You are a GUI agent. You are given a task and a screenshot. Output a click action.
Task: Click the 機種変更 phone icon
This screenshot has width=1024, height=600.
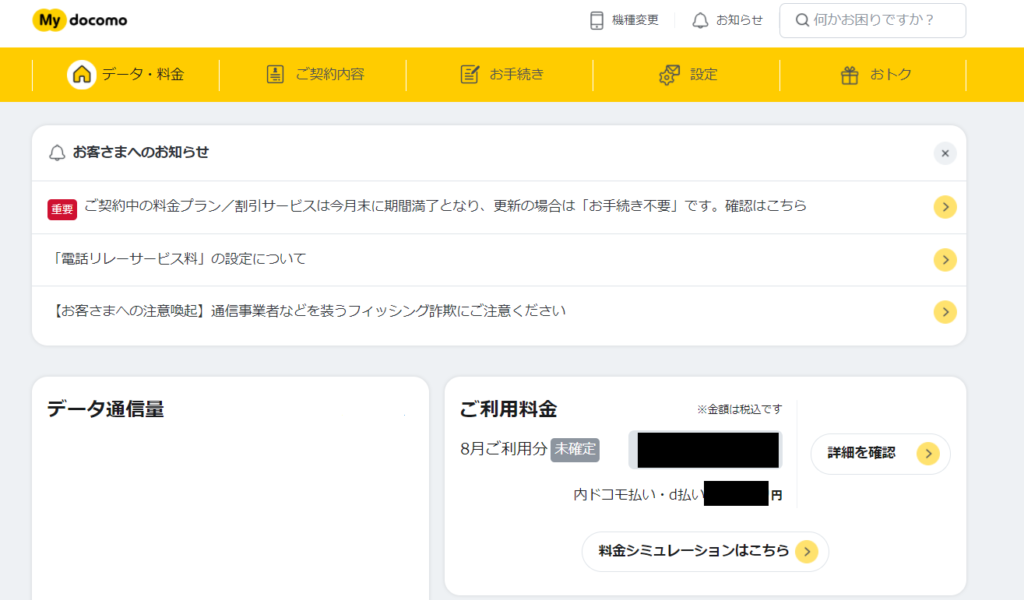point(596,20)
